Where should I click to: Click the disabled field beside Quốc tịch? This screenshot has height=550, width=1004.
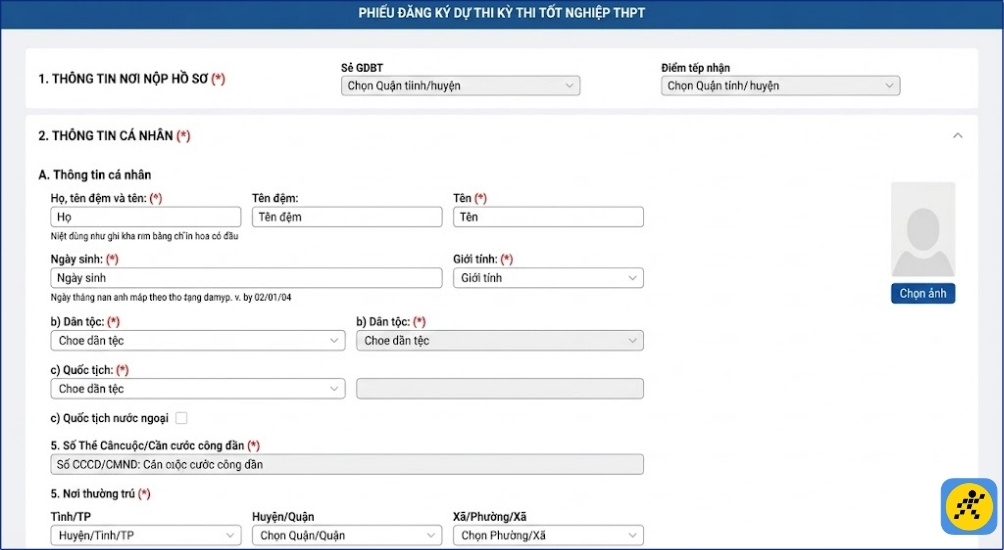(499, 389)
